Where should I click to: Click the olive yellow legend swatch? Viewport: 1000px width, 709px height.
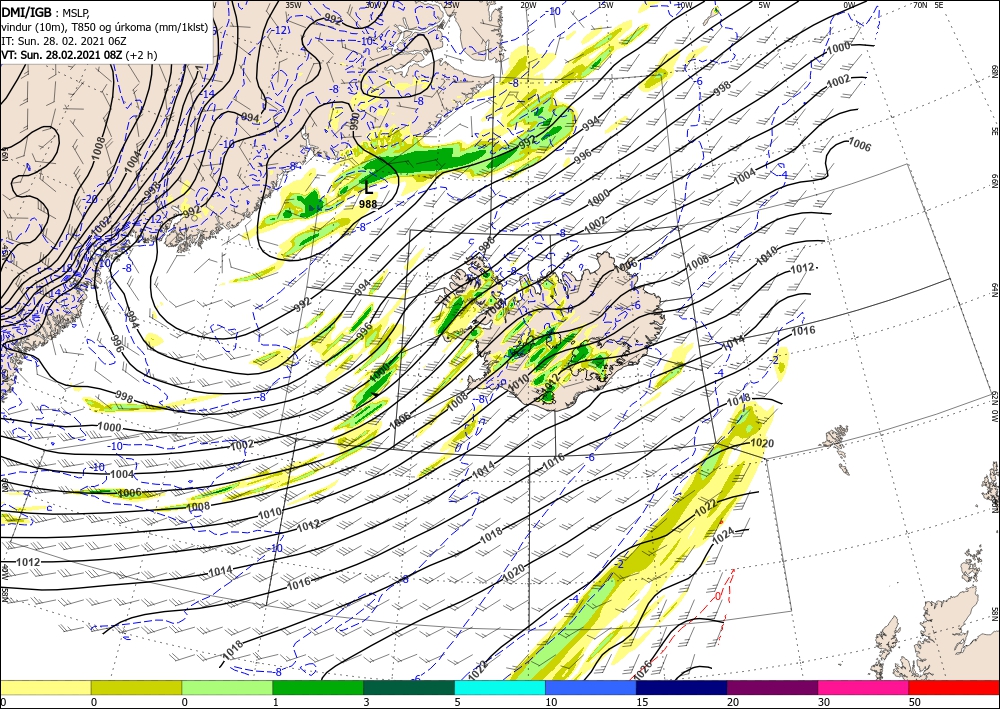pos(136,687)
